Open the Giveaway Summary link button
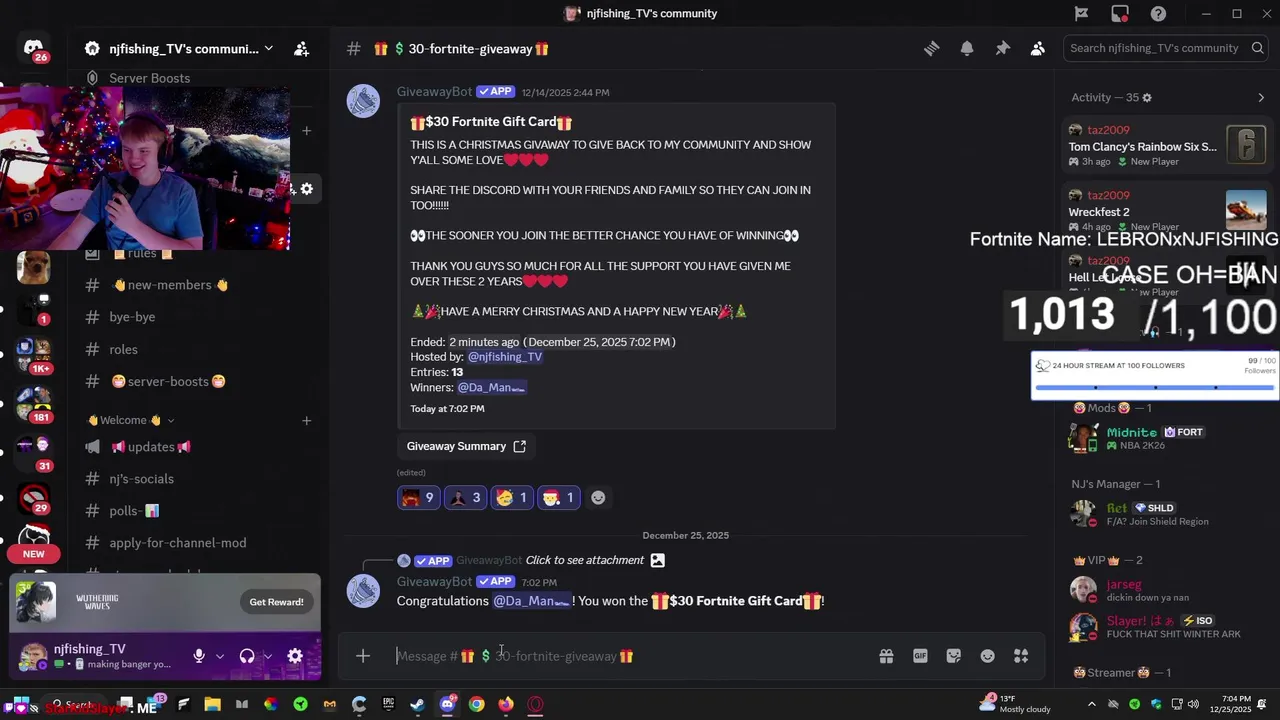The image size is (1280, 720). 466,446
